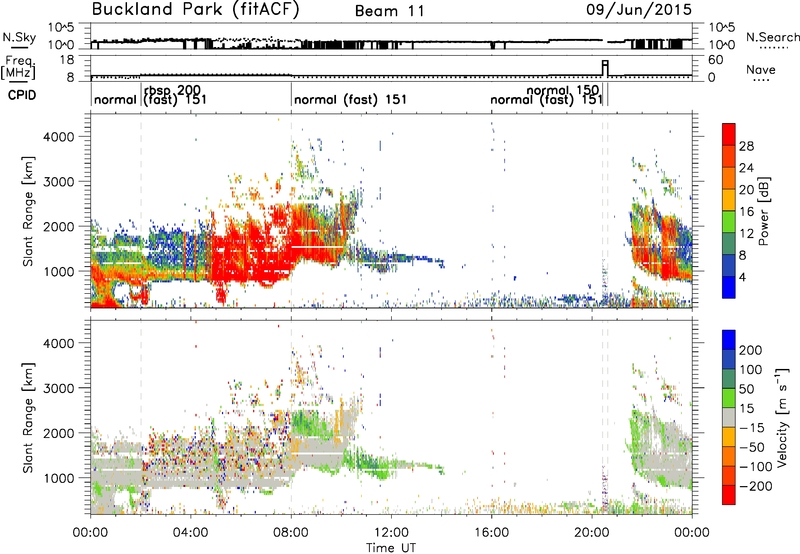Click the 'Beam 11' label
The image size is (800, 554).
tap(390, 11)
